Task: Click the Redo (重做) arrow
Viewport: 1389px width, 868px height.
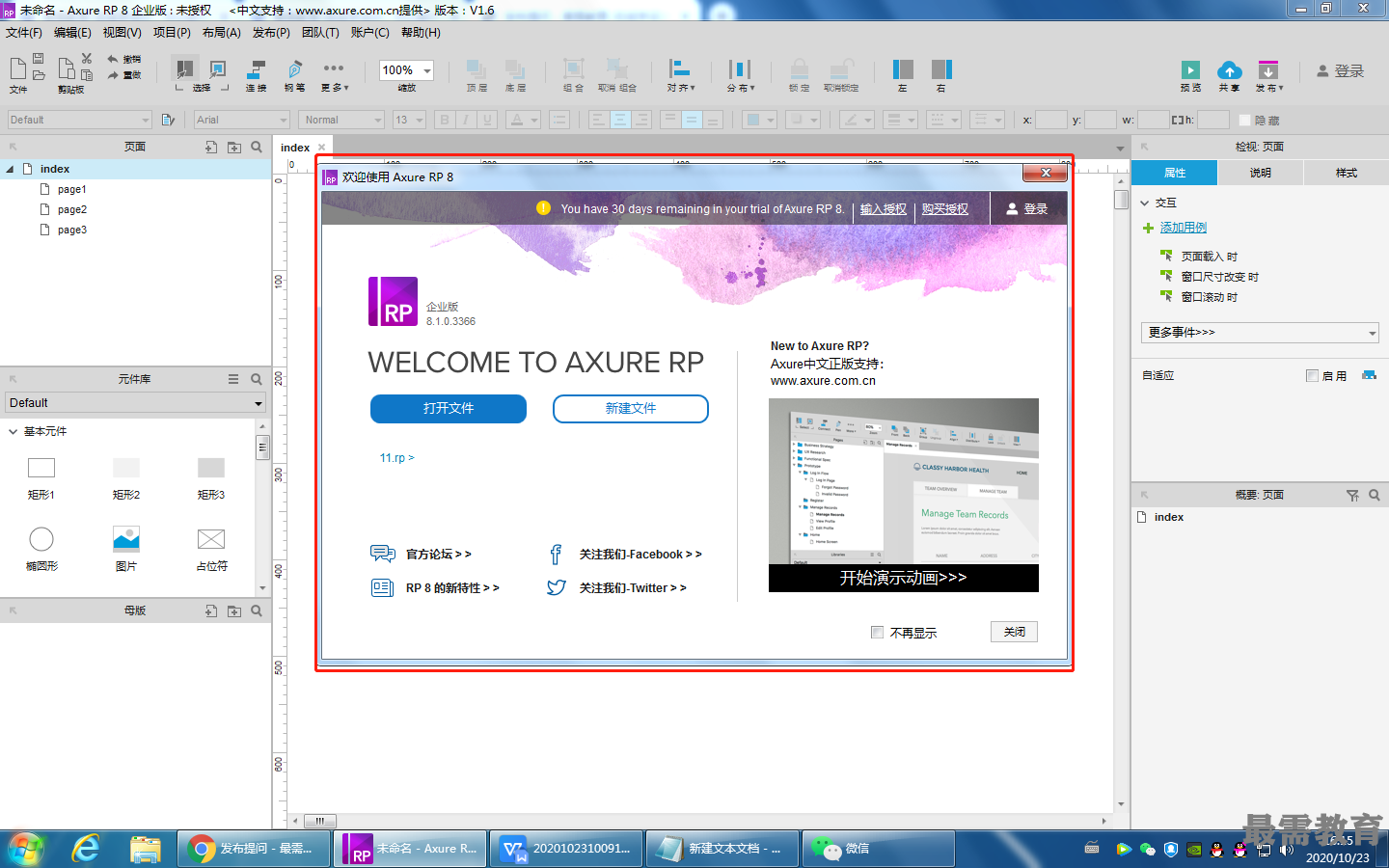Action: click(x=113, y=74)
